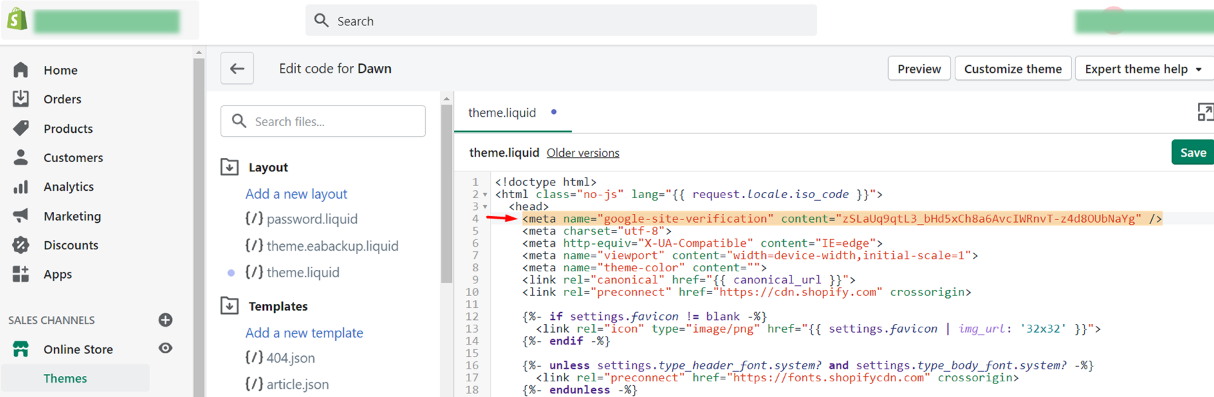View online store with eye icon
Image resolution: width=1214 pixels, height=397 pixels.
pyautogui.click(x=166, y=349)
